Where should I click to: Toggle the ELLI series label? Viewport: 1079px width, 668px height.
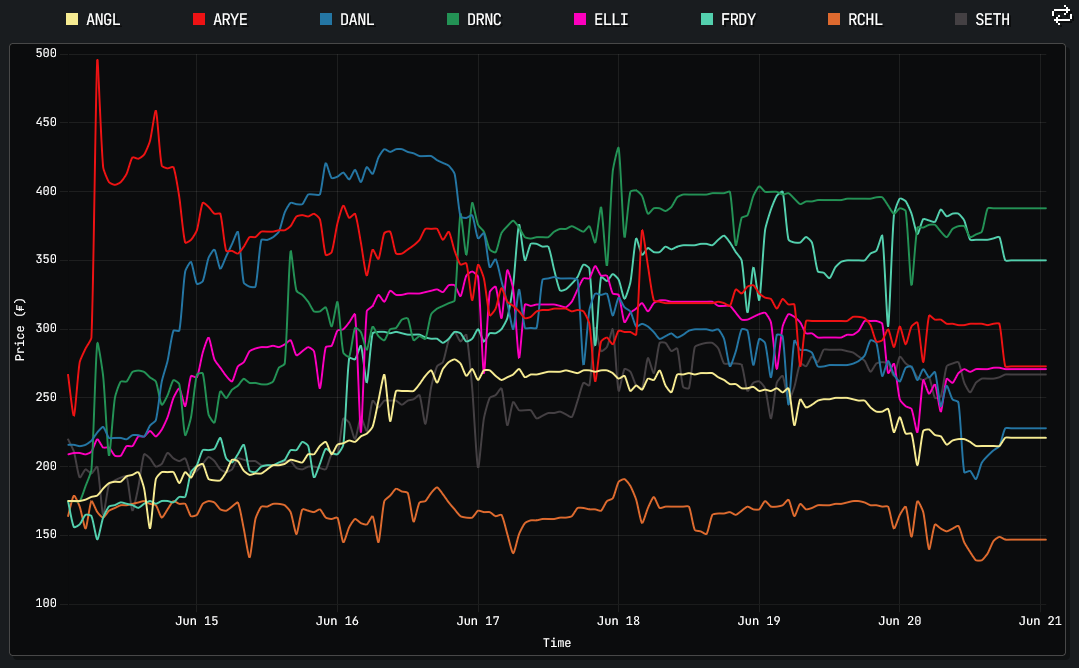(x=611, y=19)
